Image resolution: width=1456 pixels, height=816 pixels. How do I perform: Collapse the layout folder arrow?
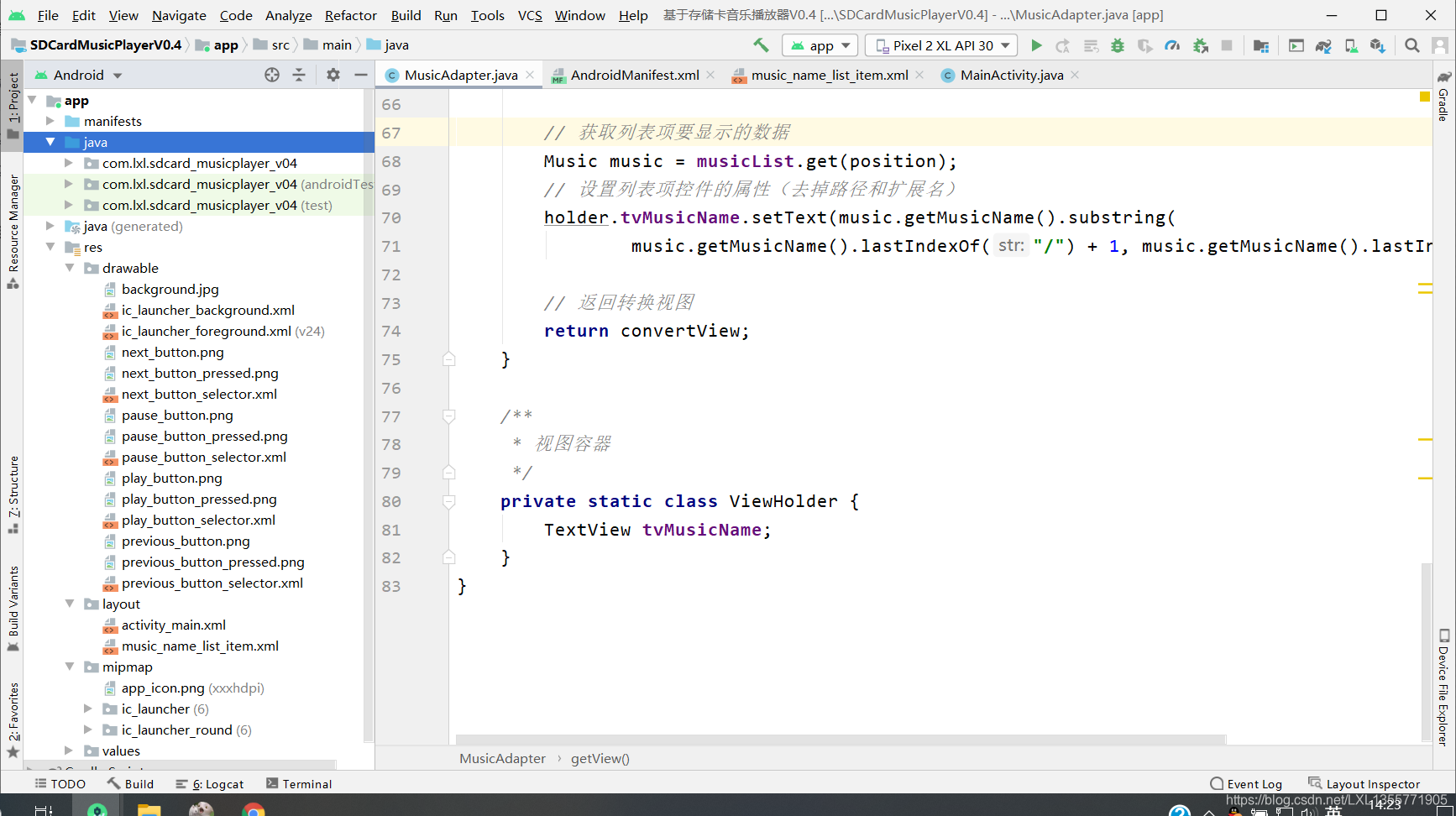click(70, 604)
